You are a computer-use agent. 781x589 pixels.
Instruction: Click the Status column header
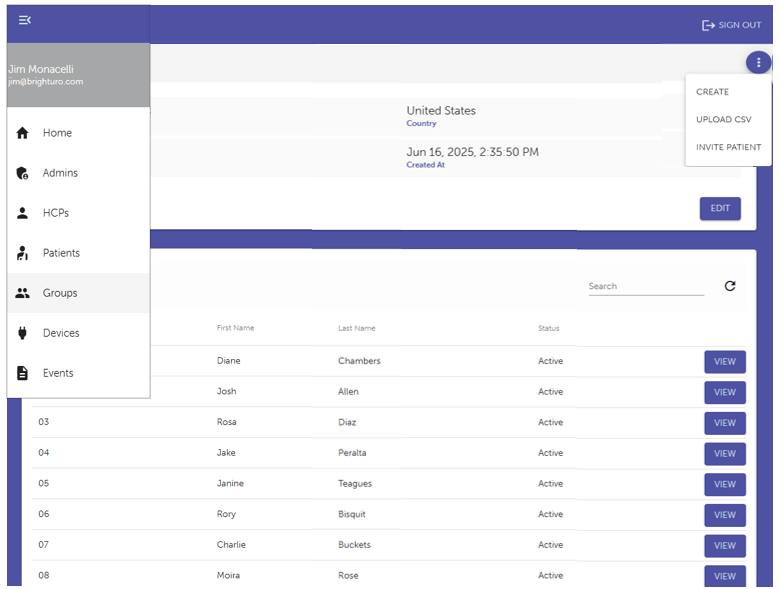pos(548,328)
